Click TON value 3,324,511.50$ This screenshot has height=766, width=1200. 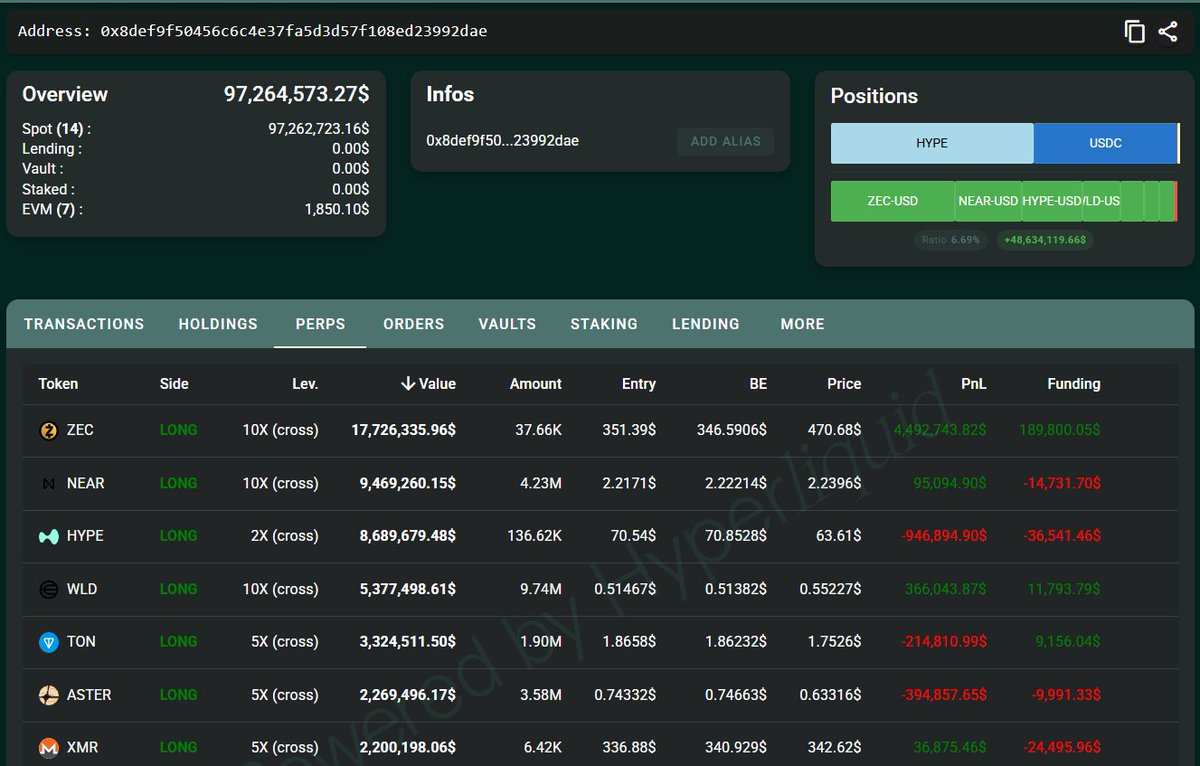[x=408, y=642]
